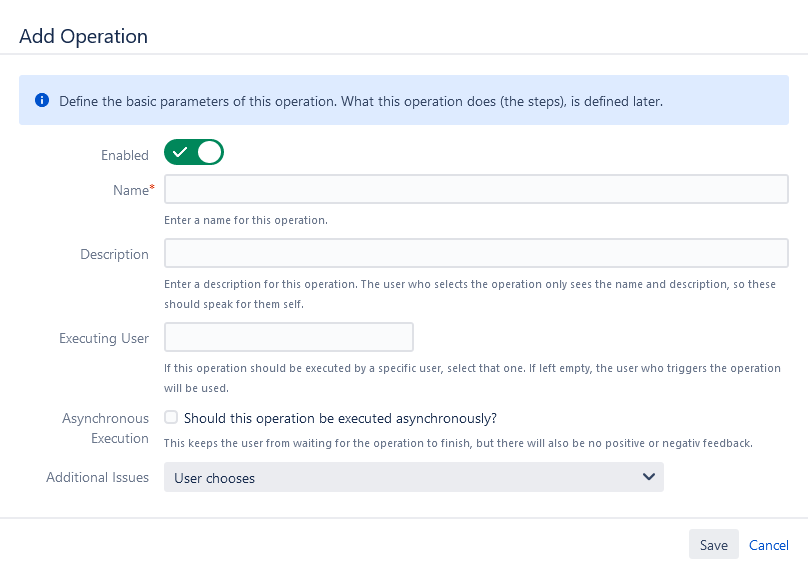
Task: Click the 'Add Operation' dialog title
Action: [83, 36]
